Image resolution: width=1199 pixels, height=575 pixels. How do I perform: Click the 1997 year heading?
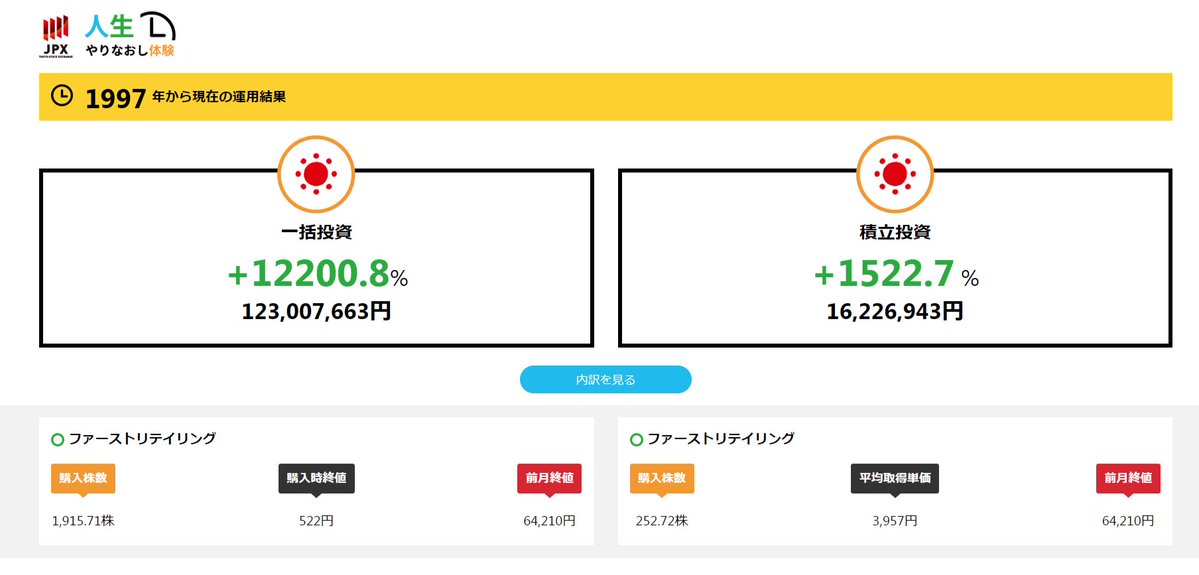click(115, 98)
